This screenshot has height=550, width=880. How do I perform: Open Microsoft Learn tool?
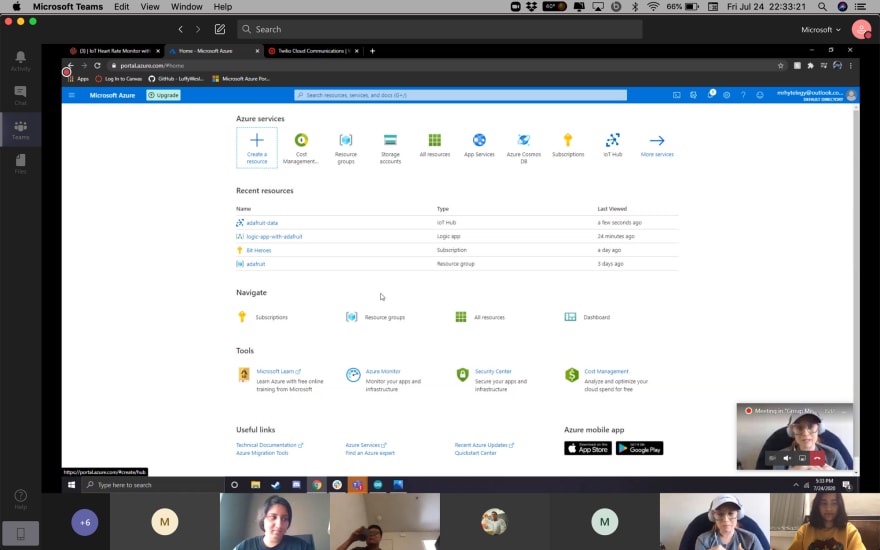coord(278,372)
